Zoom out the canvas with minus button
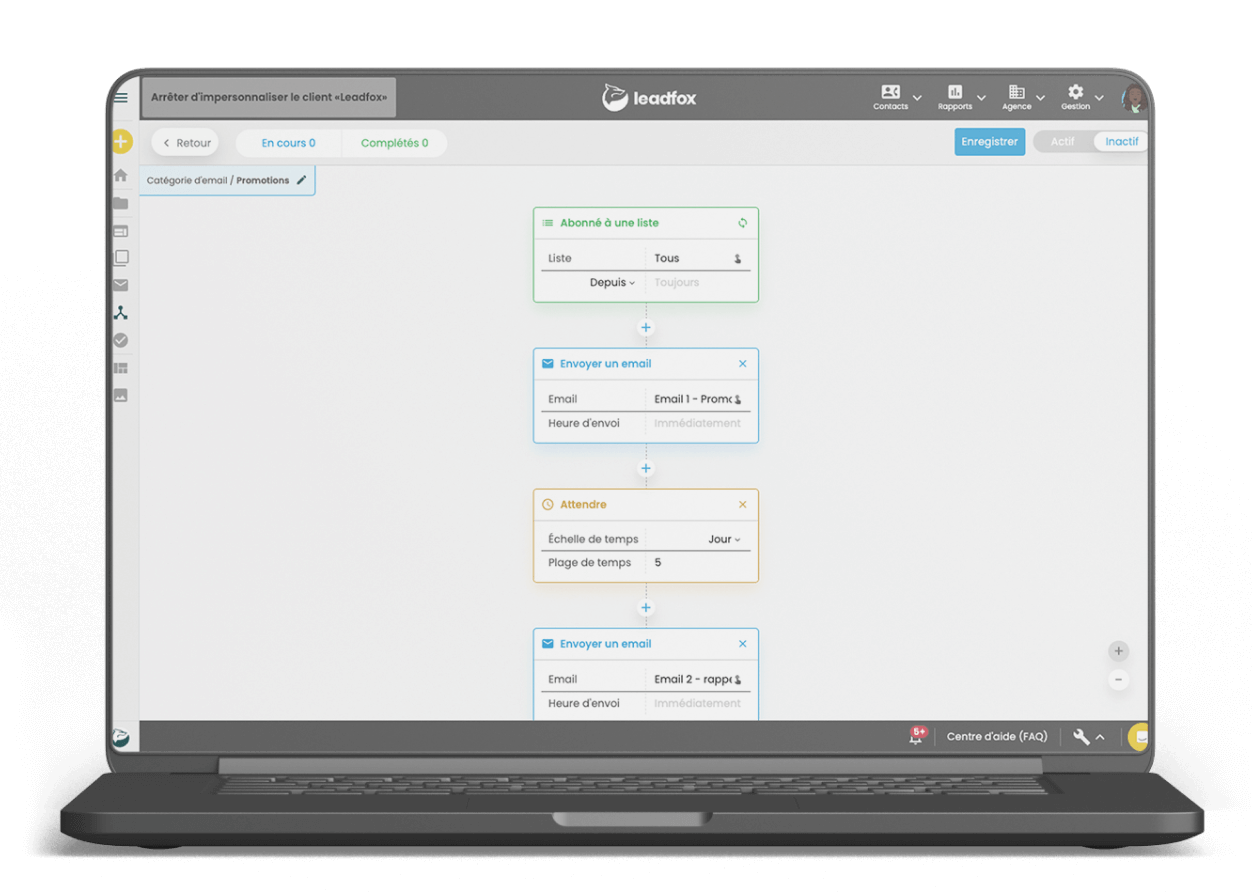 tap(1119, 680)
